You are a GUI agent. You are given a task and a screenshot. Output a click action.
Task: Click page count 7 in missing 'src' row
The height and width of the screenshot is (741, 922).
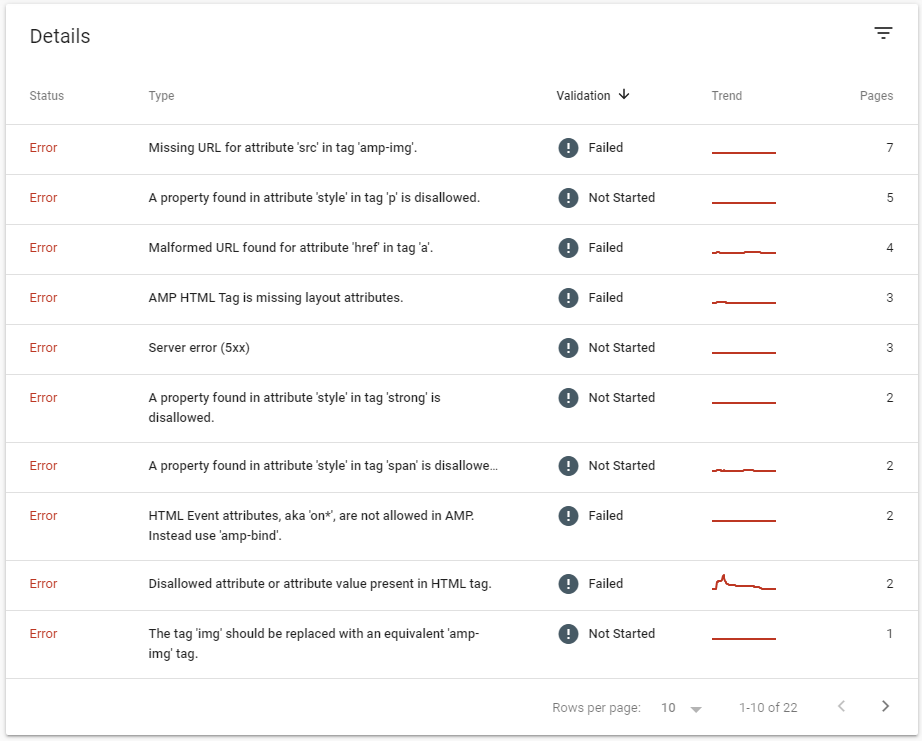tap(890, 148)
